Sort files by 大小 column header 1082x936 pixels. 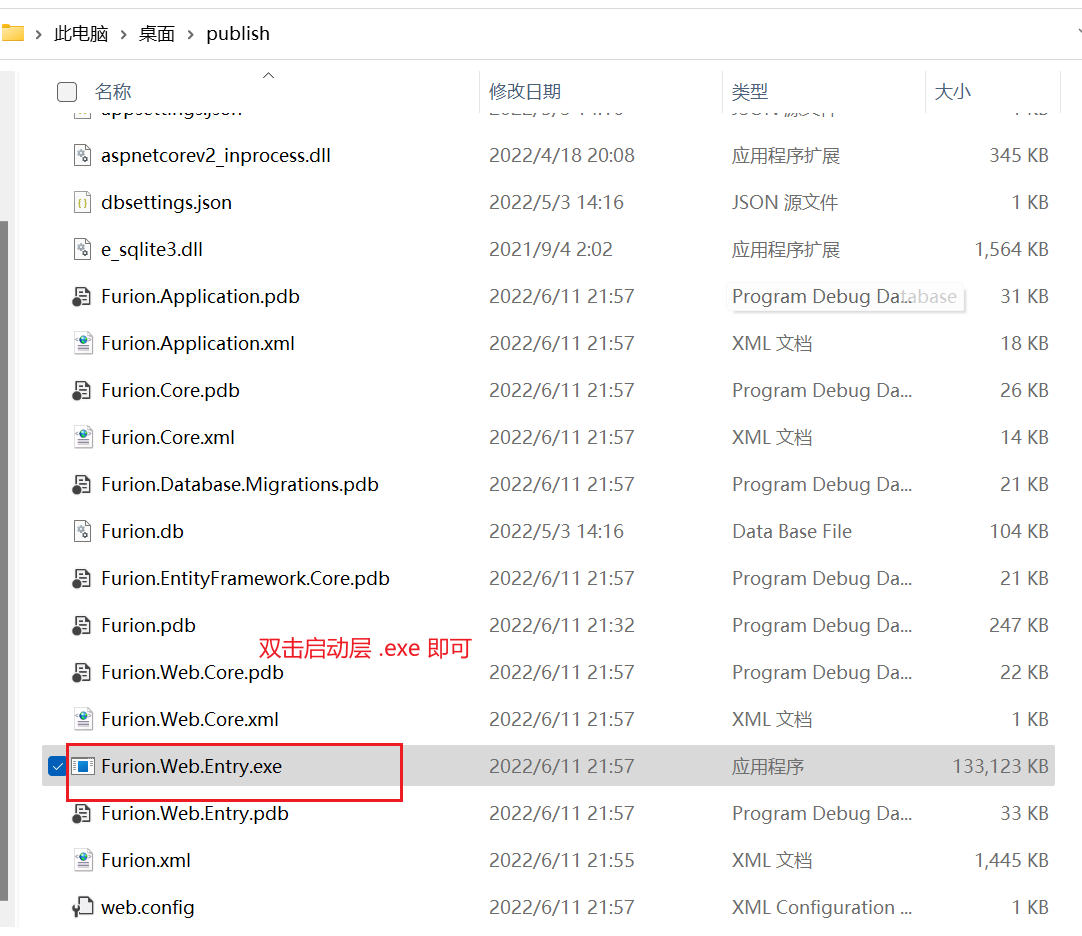click(x=952, y=92)
